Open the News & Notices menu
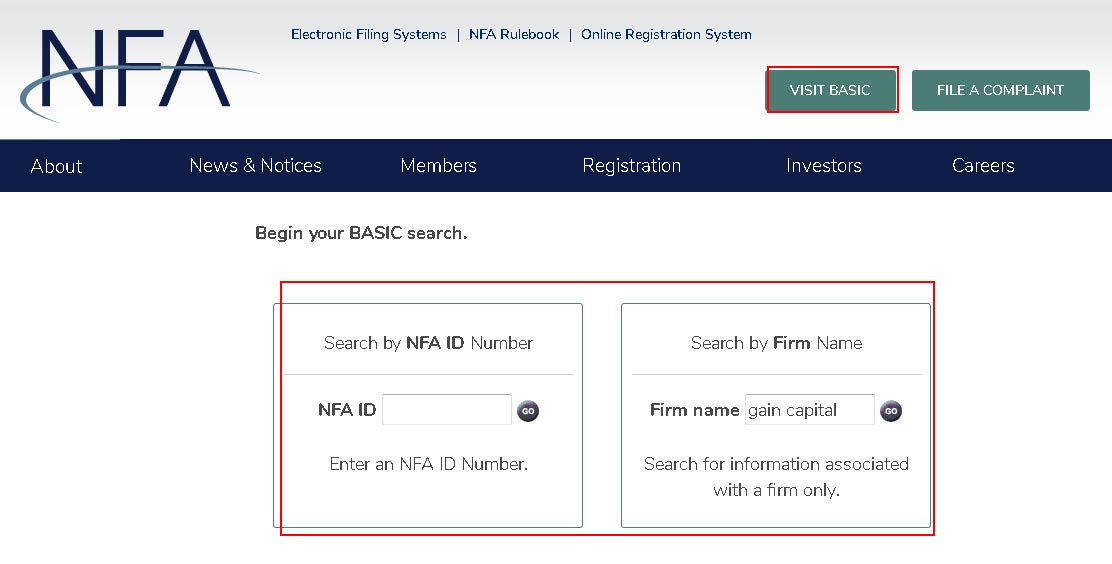 click(x=255, y=165)
